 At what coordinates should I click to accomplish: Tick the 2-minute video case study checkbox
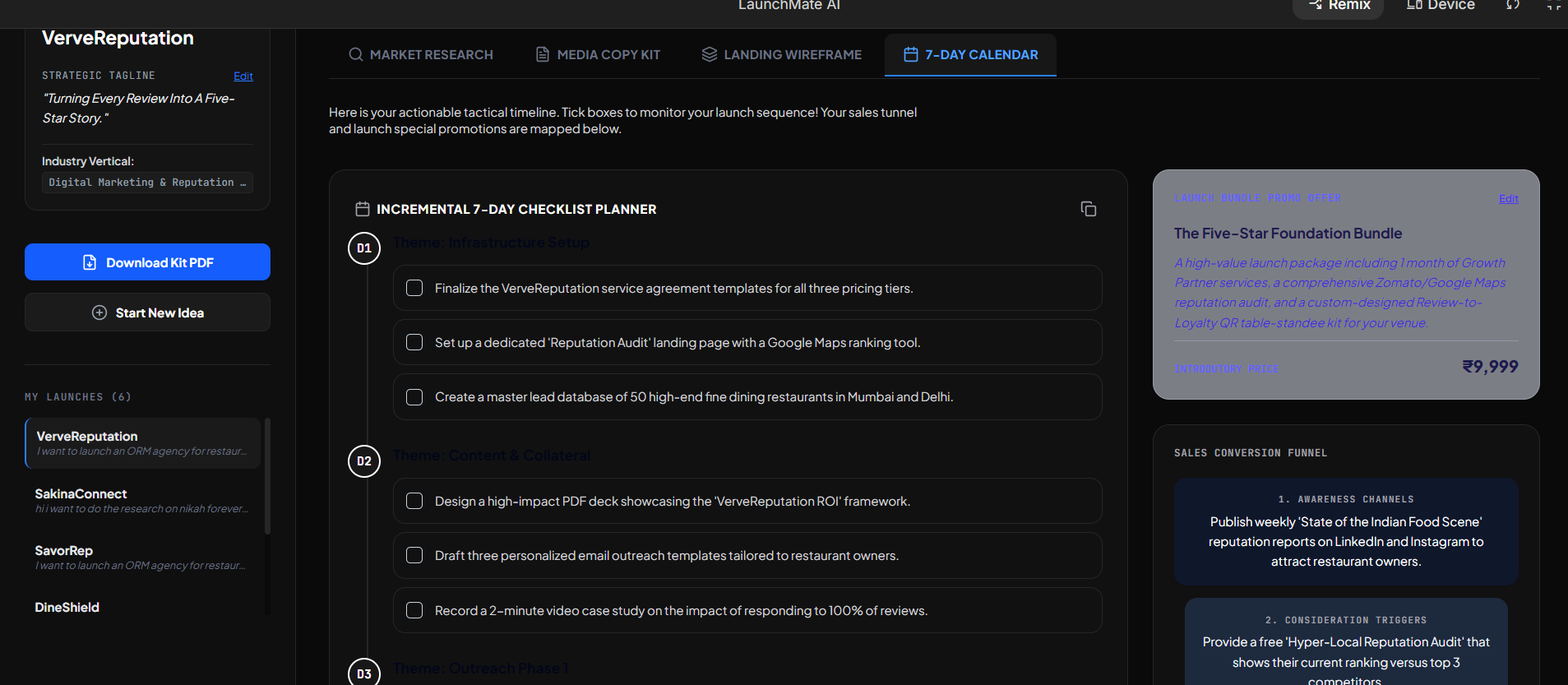tap(414, 610)
